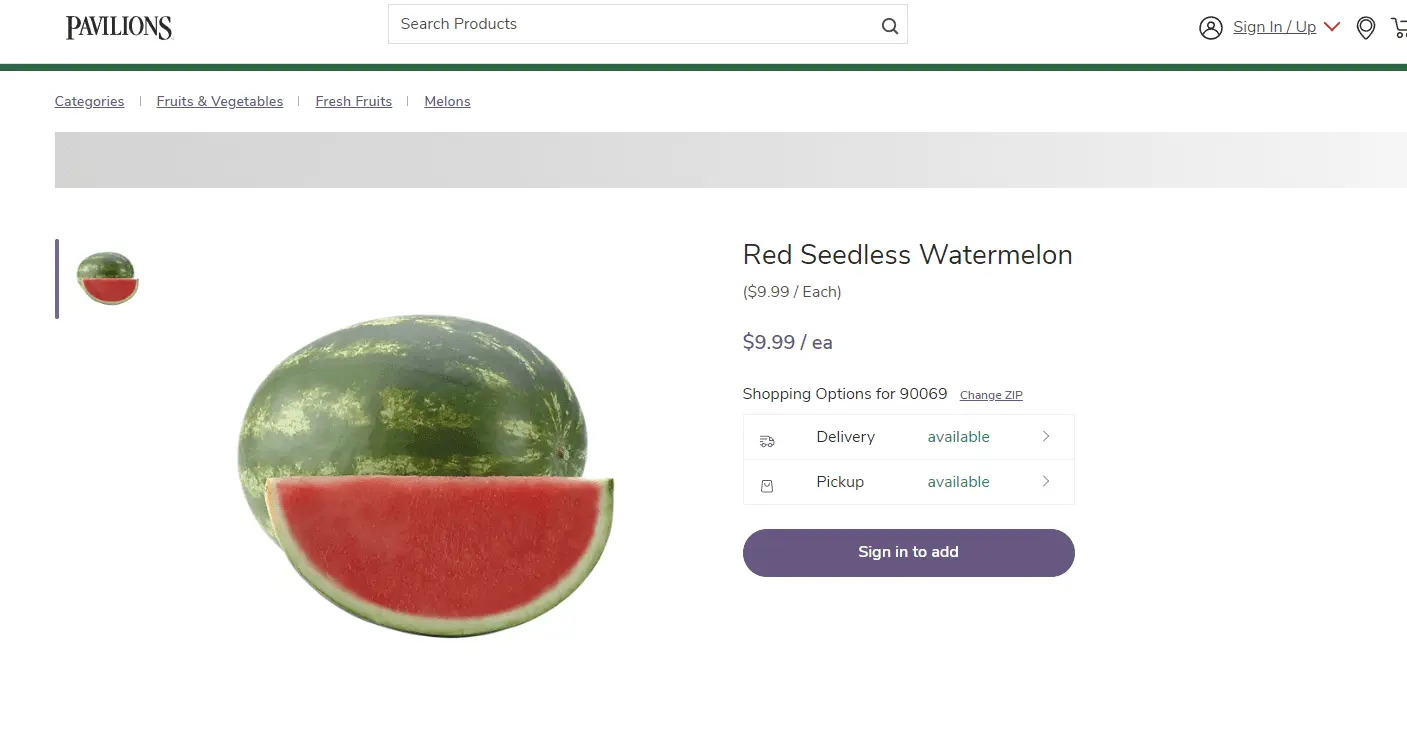The height and width of the screenshot is (747, 1407).
Task: Expand the Delivery option chevron
Action: [1046, 436]
